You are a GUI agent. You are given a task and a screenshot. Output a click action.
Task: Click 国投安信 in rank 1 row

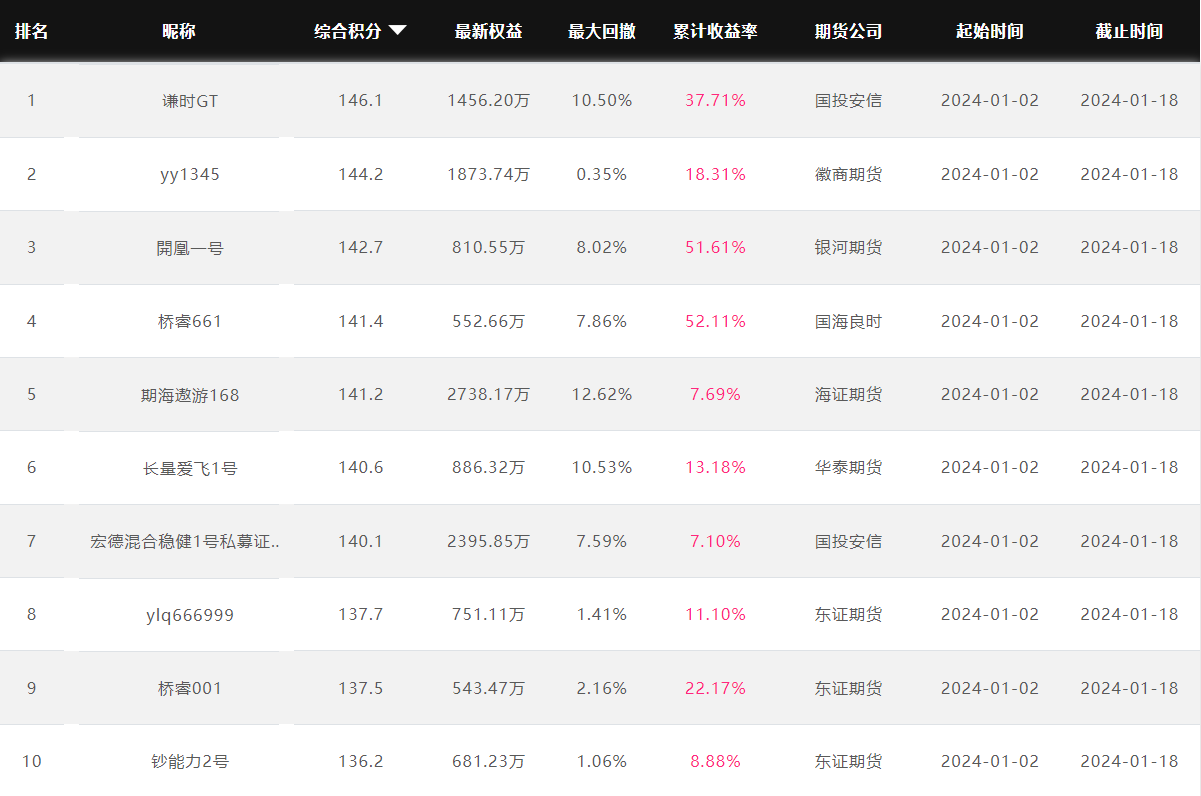[x=849, y=100]
